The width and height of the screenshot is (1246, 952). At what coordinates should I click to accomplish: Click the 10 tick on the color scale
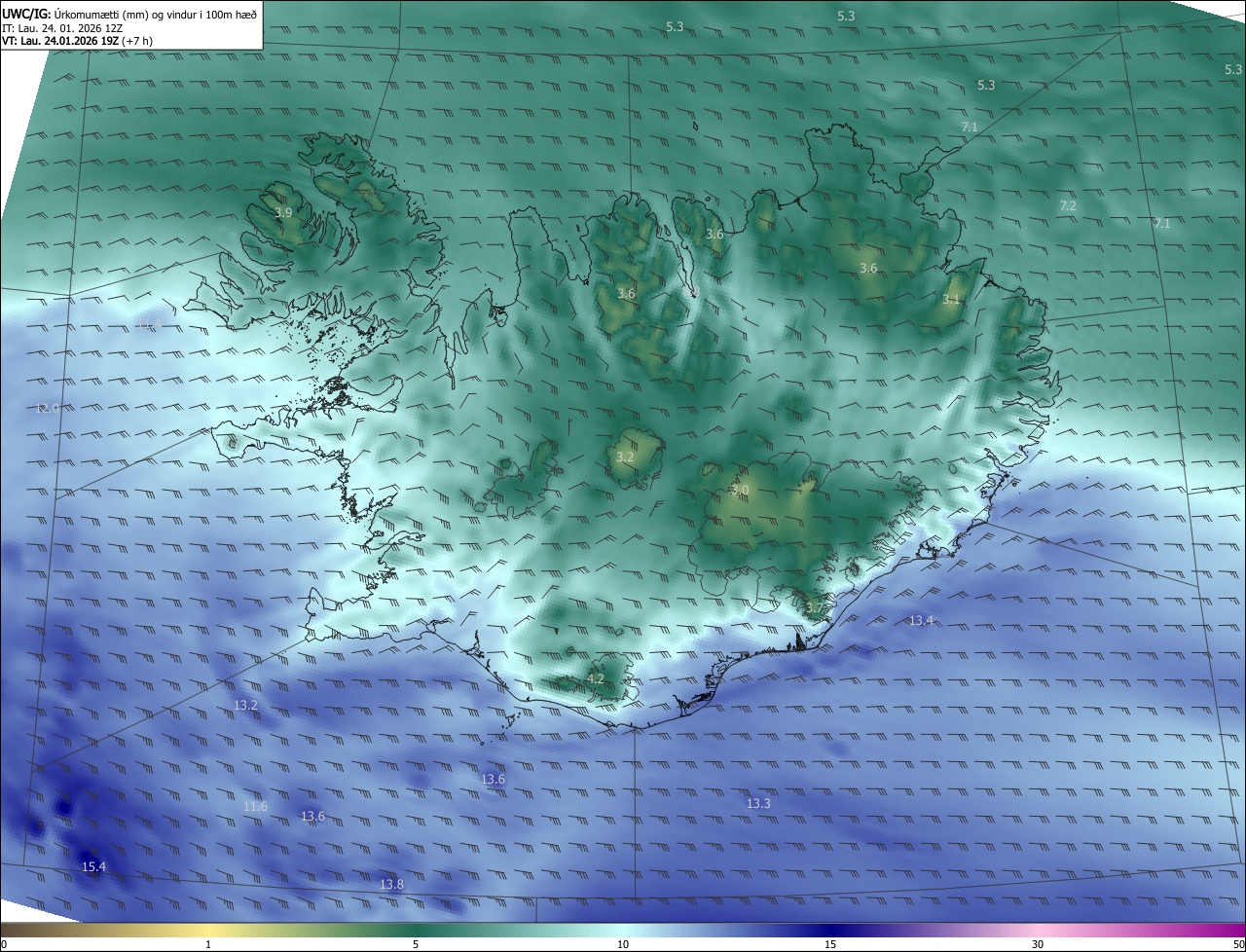623,944
